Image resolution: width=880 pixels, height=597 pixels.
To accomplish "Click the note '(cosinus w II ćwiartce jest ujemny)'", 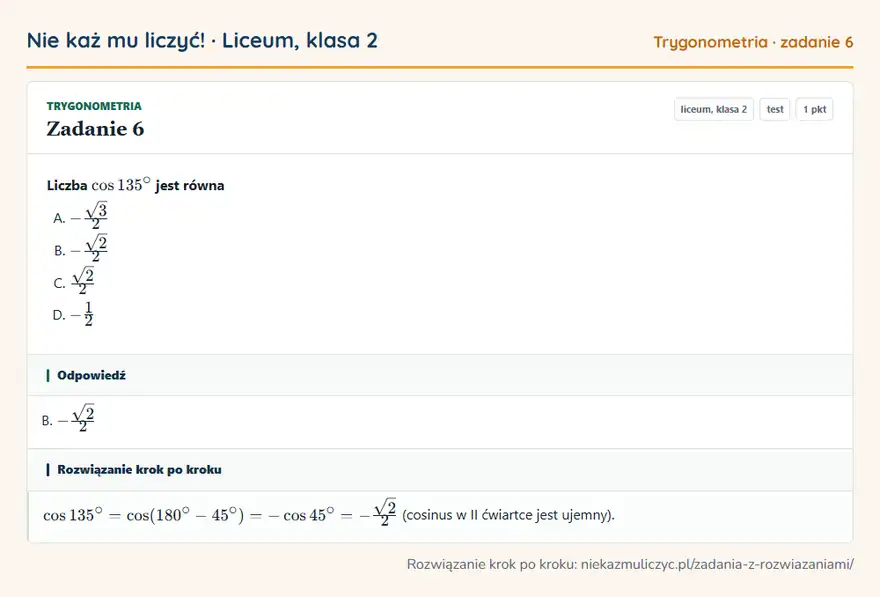I will (508, 515).
